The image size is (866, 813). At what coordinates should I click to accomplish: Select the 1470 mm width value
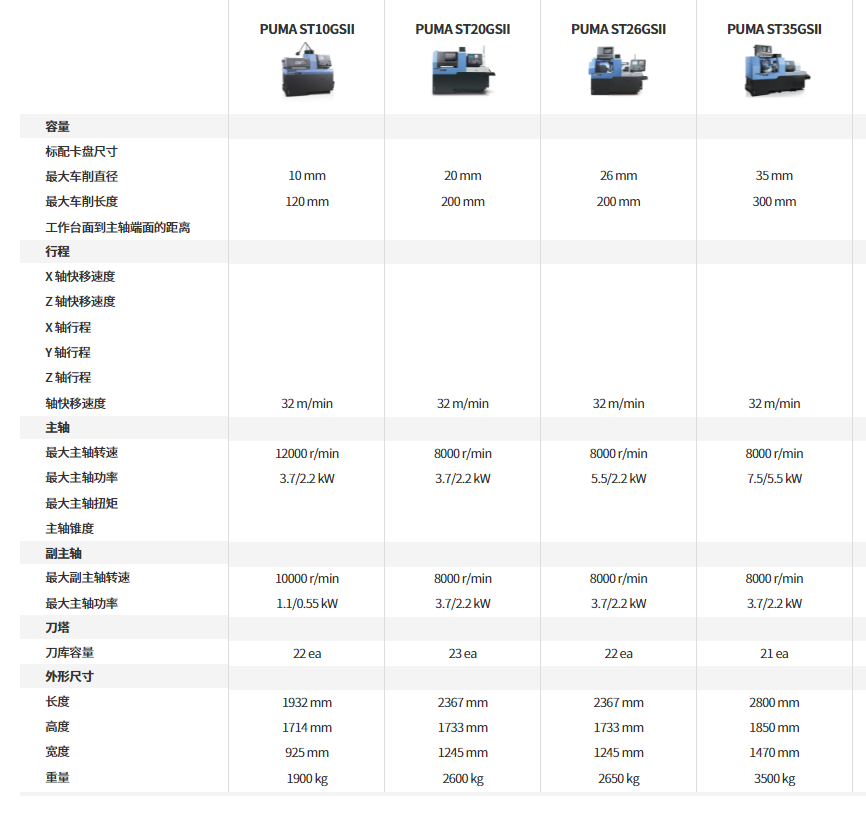click(x=774, y=752)
